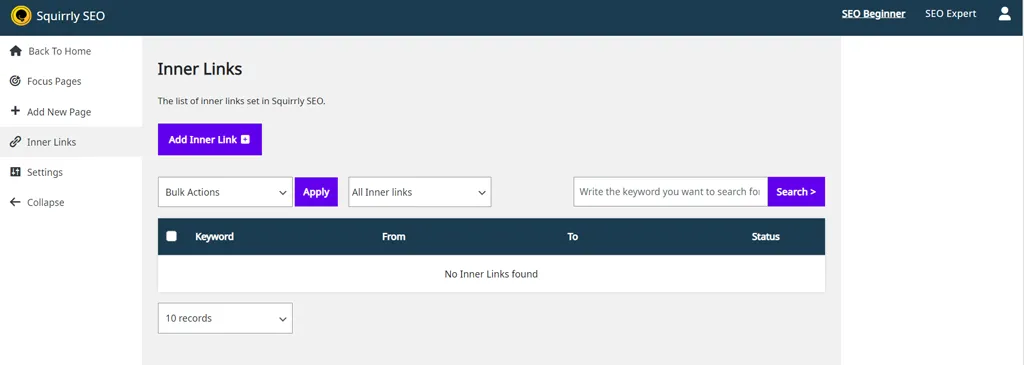Click the Settings sliders icon
Viewport: 1024px width, 365px height.
click(x=16, y=172)
